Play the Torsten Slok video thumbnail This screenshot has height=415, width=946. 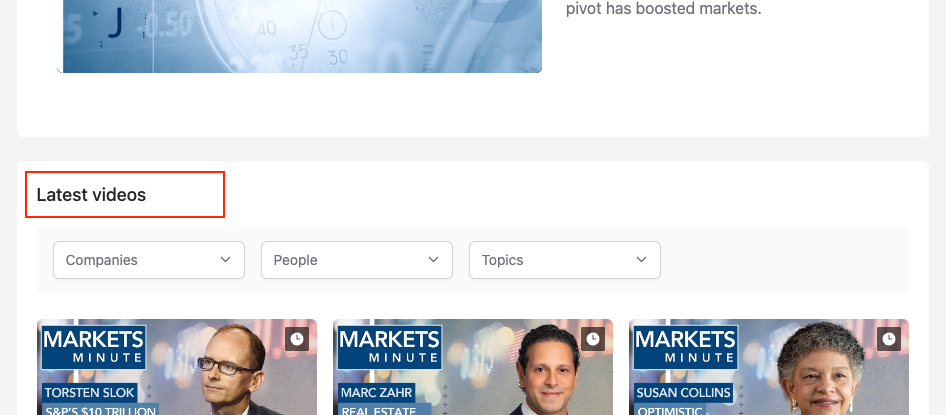(177, 367)
